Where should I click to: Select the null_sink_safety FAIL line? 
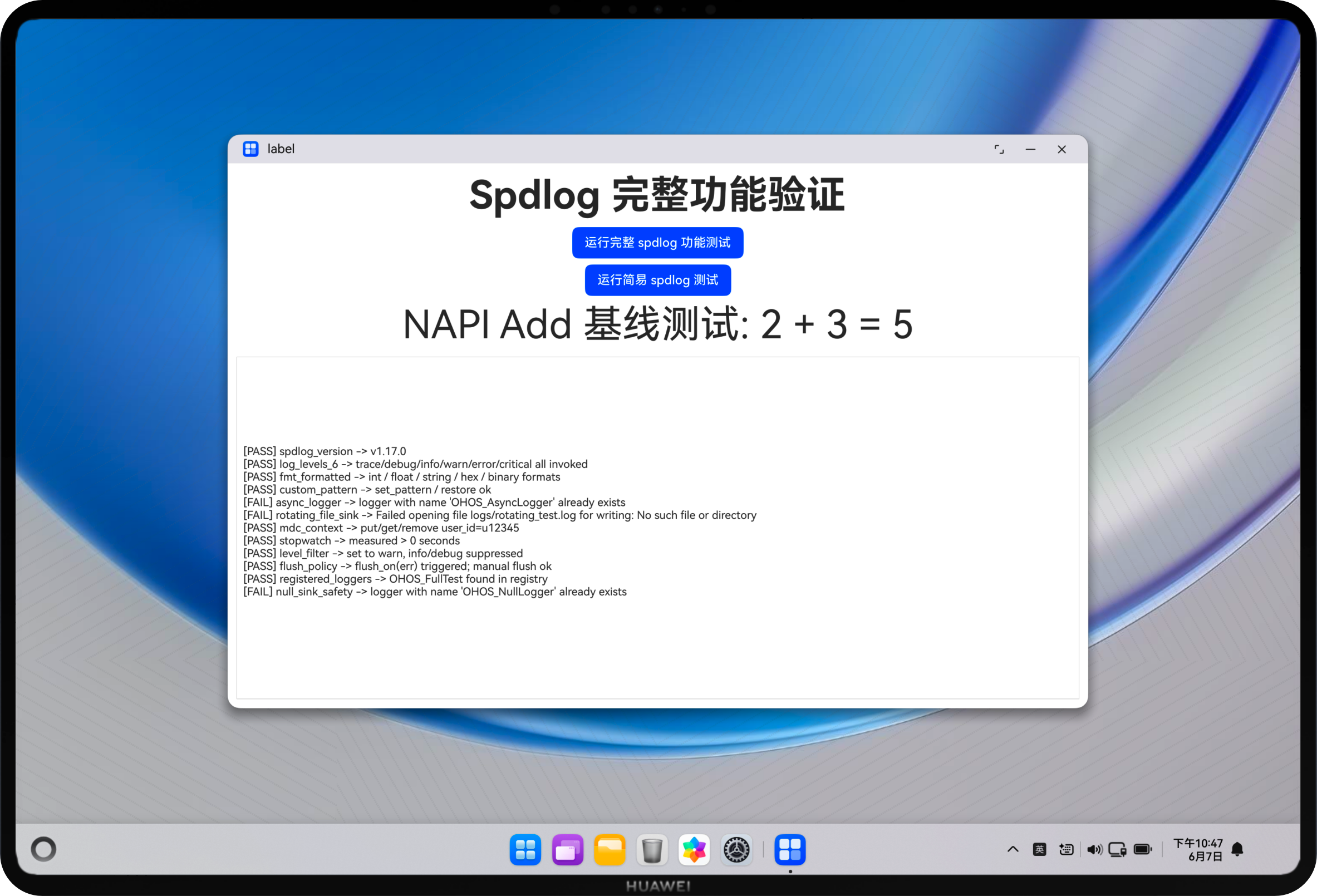pos(435,592)
